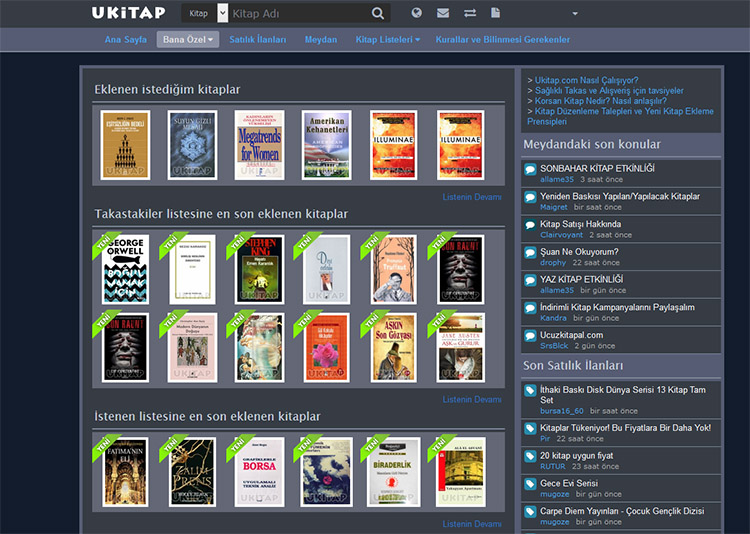The width and height of the screenshot is (750, 534).
Task: Open the Biraderlik book cover
Action: (x=393, y=472)
